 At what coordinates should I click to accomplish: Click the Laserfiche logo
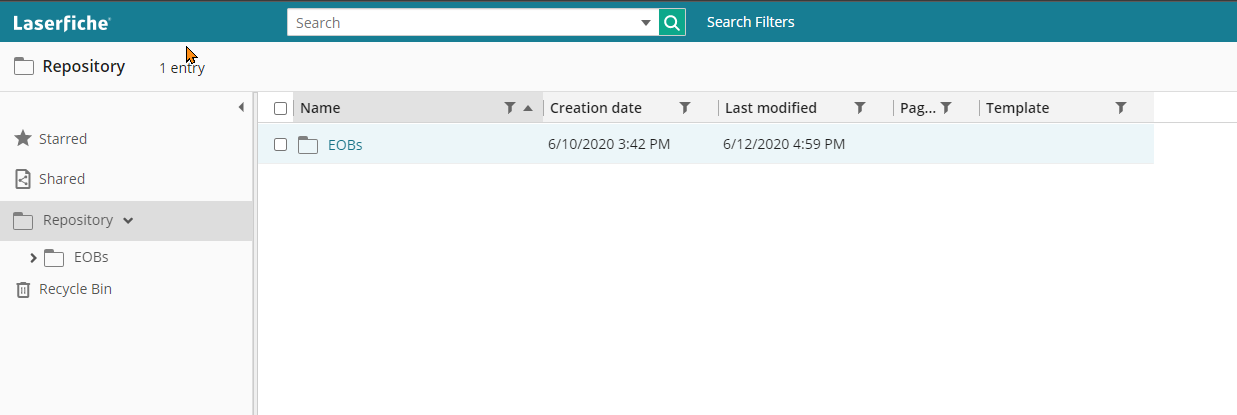point(62,22)
